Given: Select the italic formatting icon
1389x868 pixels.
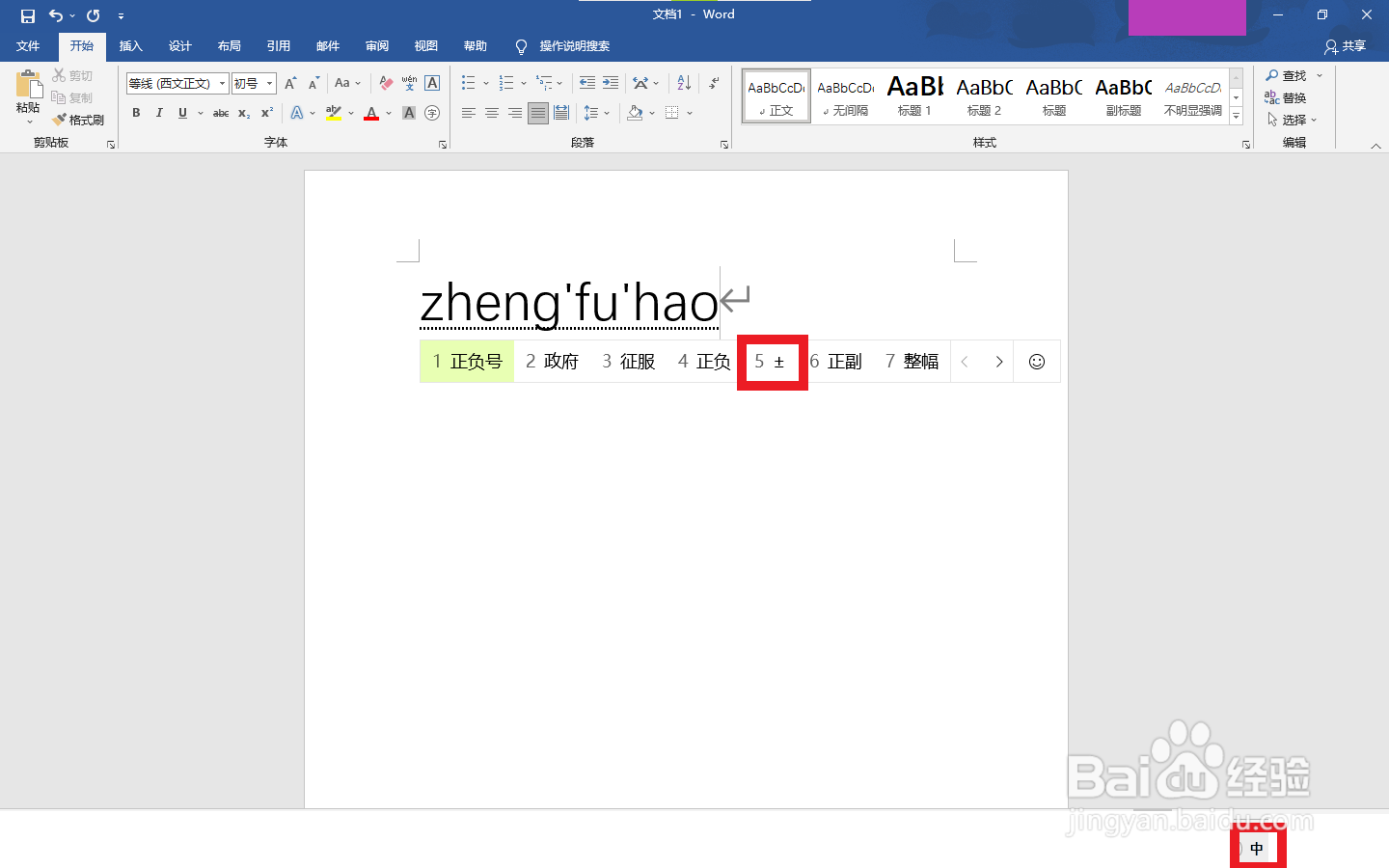Looking at the screenshot, I should pos(159,113).
